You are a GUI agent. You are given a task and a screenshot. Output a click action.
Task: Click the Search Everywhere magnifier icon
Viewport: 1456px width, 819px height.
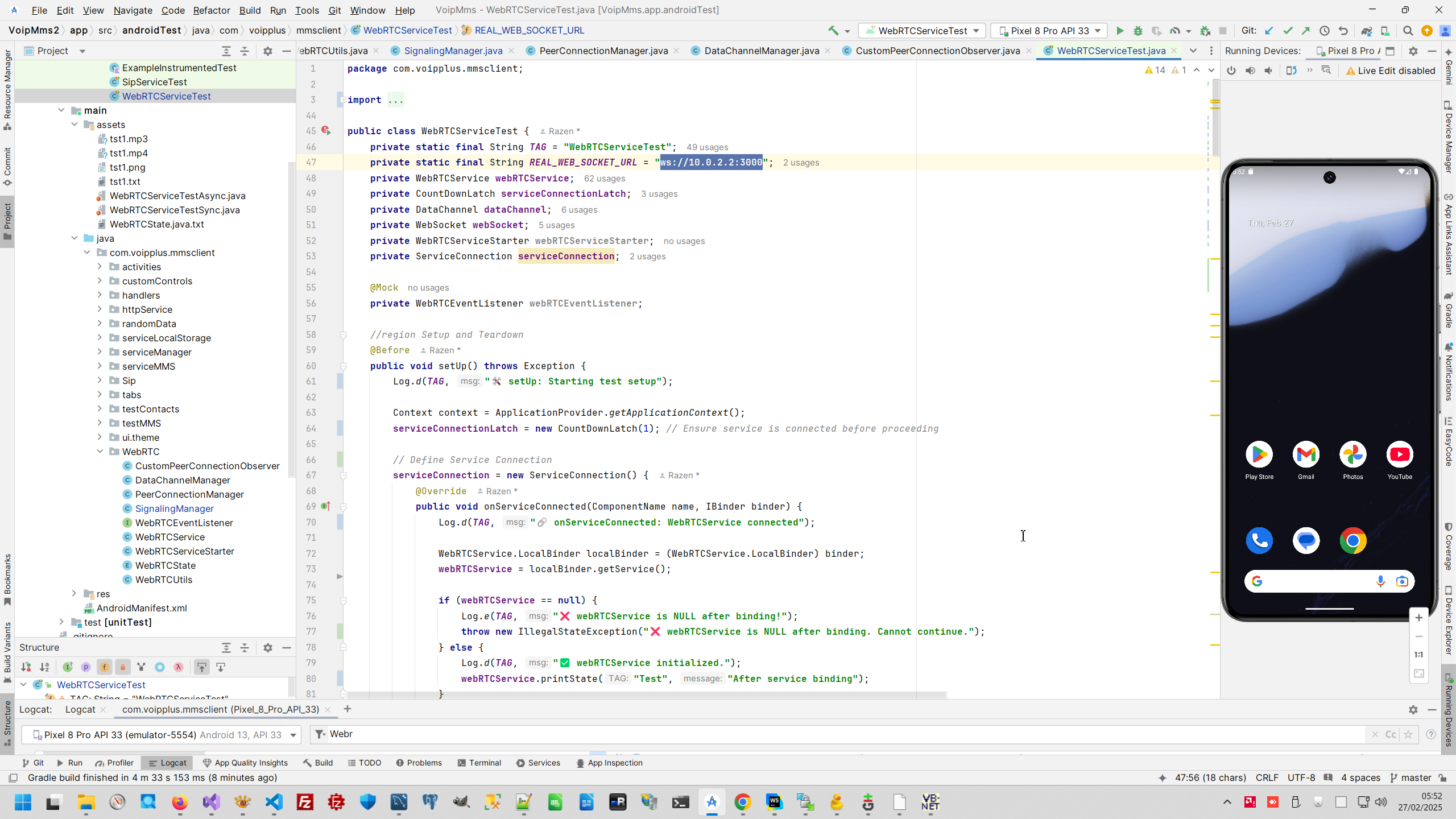click(1408, 31)
